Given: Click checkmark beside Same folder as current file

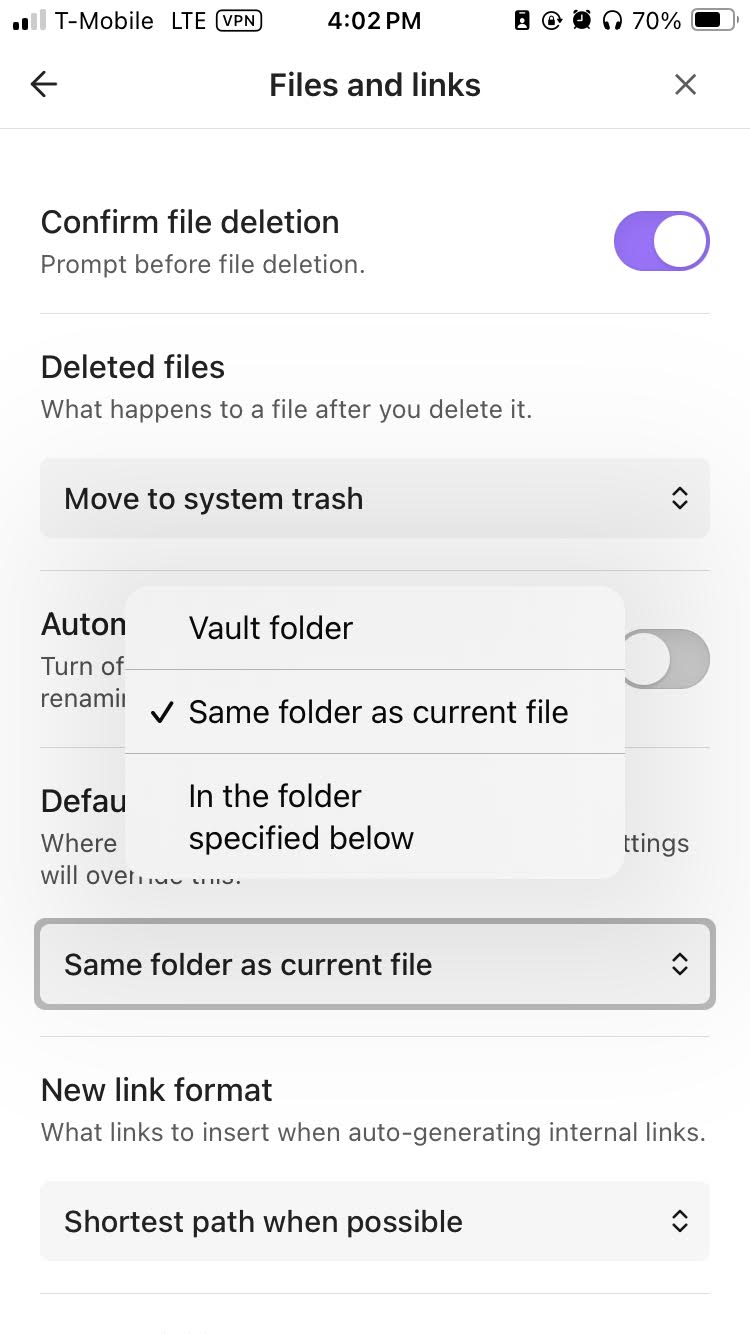Looking at the screenshot, I should [x=161, y=713].
